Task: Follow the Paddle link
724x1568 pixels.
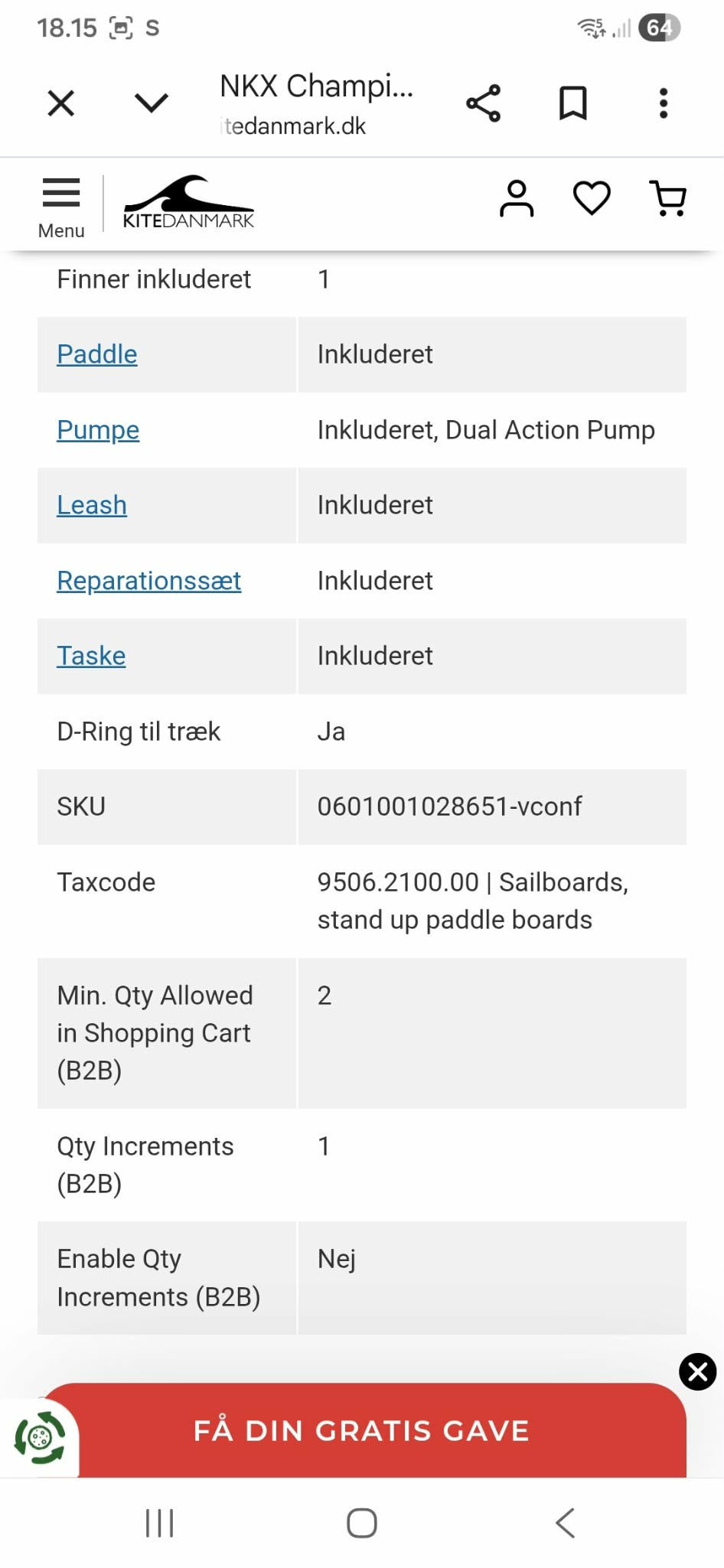Action: pos(97,354)
